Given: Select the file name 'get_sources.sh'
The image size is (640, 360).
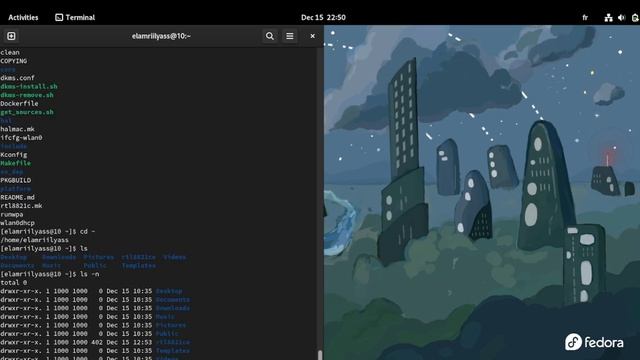Looking at the screenshot, I should 27,112.
